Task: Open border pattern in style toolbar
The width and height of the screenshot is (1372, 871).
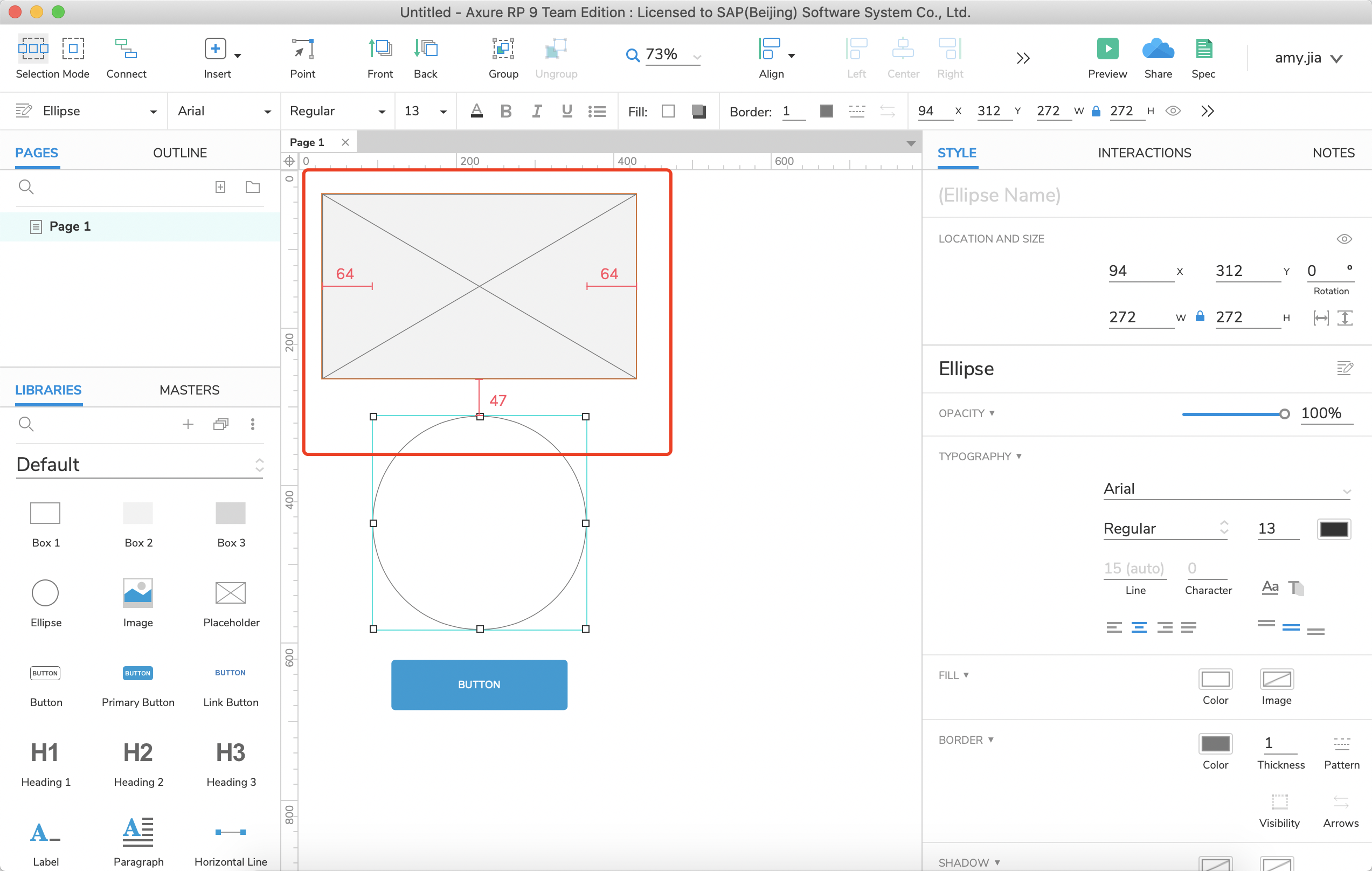Action: pyautogui.click(x=857, y=111)
